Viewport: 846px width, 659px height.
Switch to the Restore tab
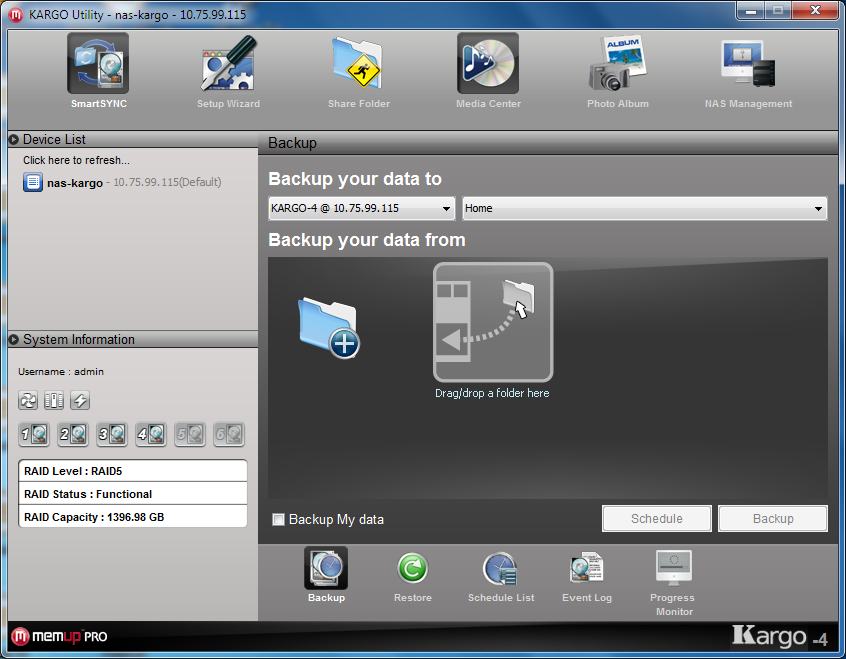pyautogui.click(x=413, y=575)
